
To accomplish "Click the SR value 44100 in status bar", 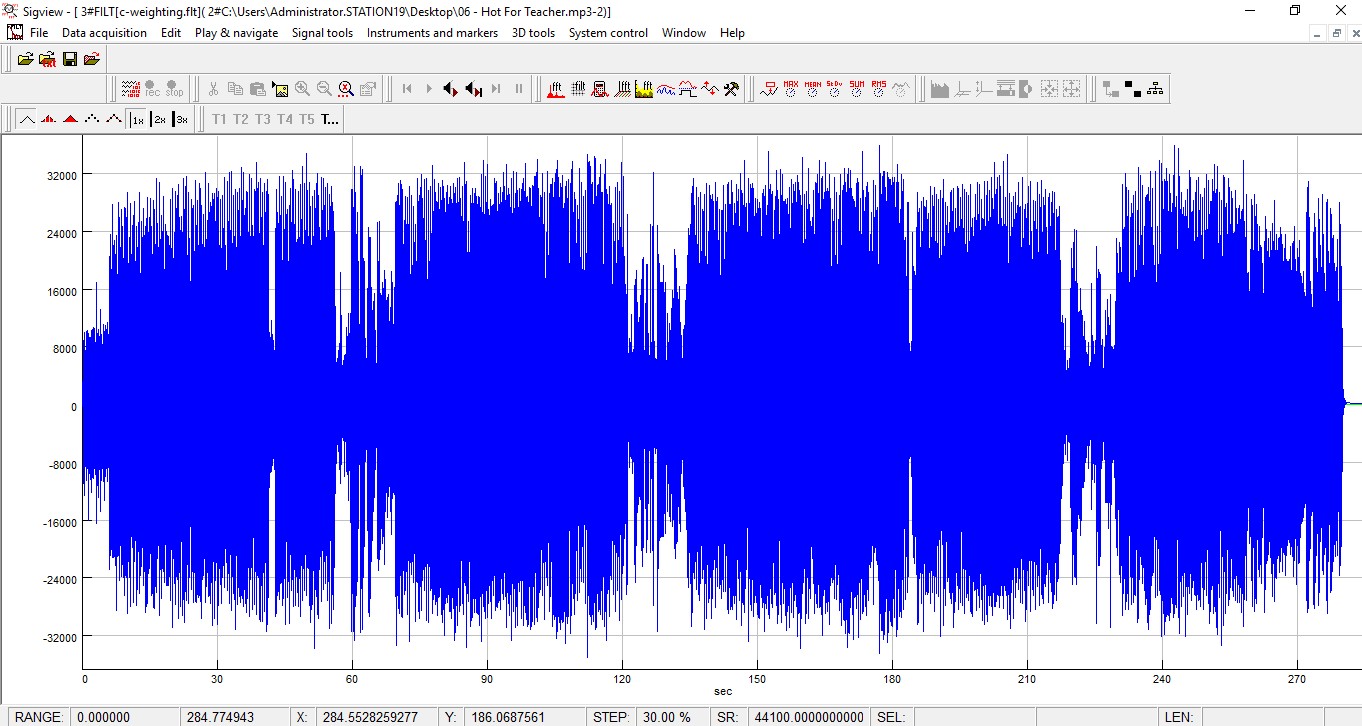I will tap(809, 717).
